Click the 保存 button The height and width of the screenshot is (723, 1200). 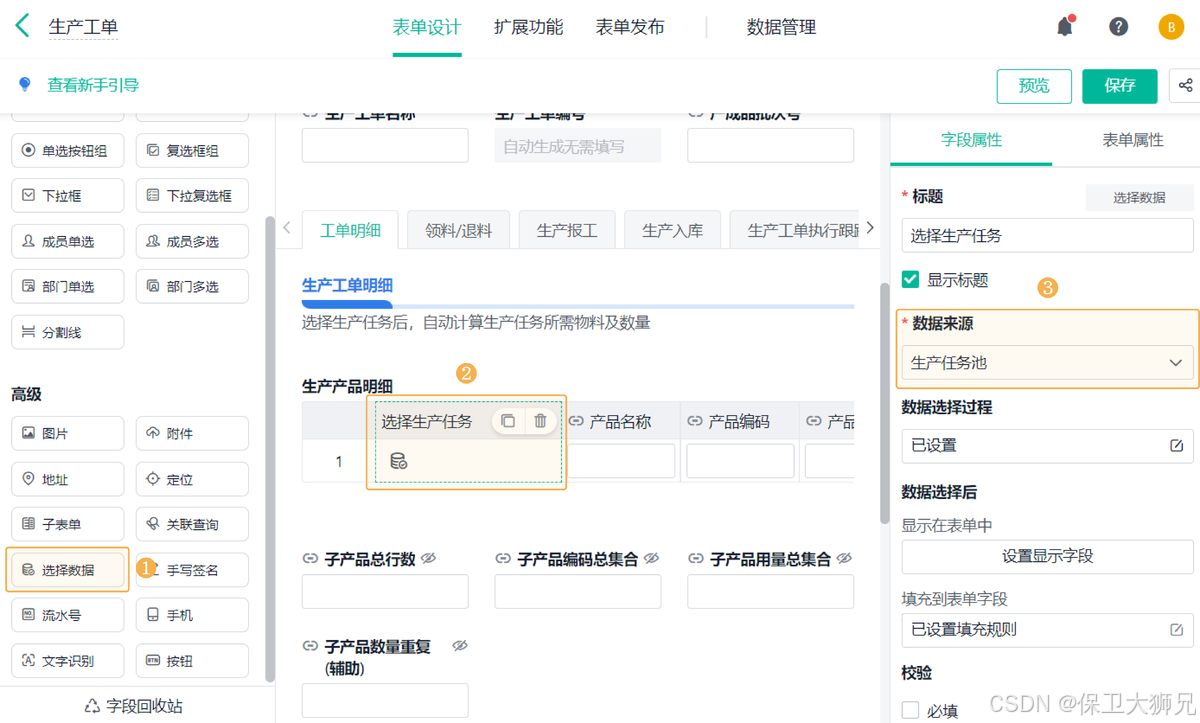[x=1120, y=86]
